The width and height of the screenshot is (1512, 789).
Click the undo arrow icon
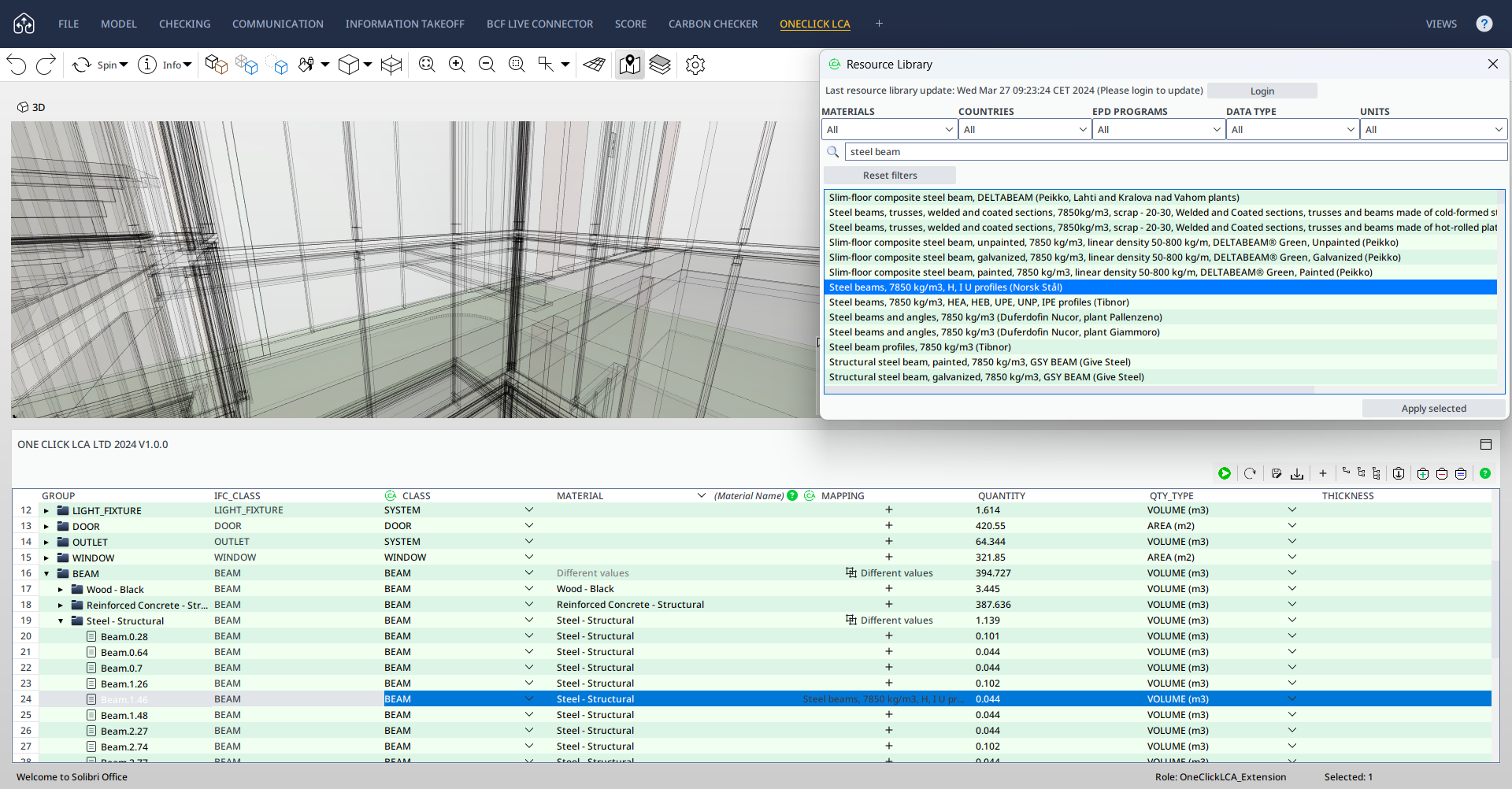[x=17, y=65]
